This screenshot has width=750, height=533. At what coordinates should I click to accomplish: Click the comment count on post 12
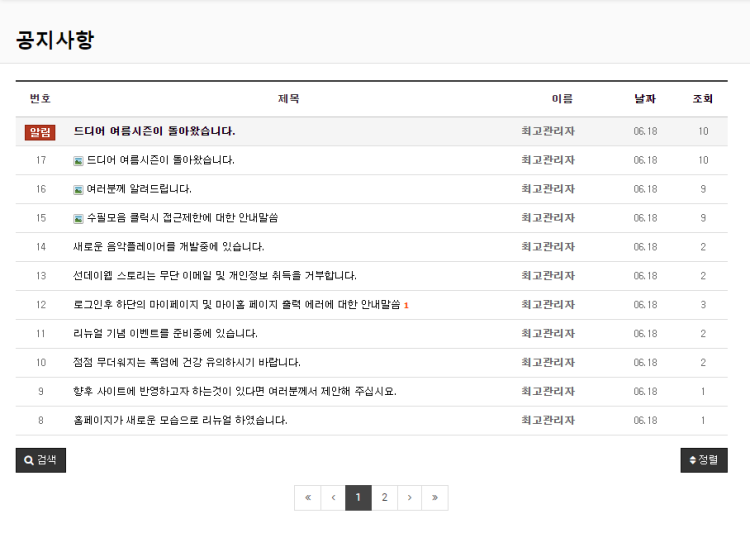407,305
